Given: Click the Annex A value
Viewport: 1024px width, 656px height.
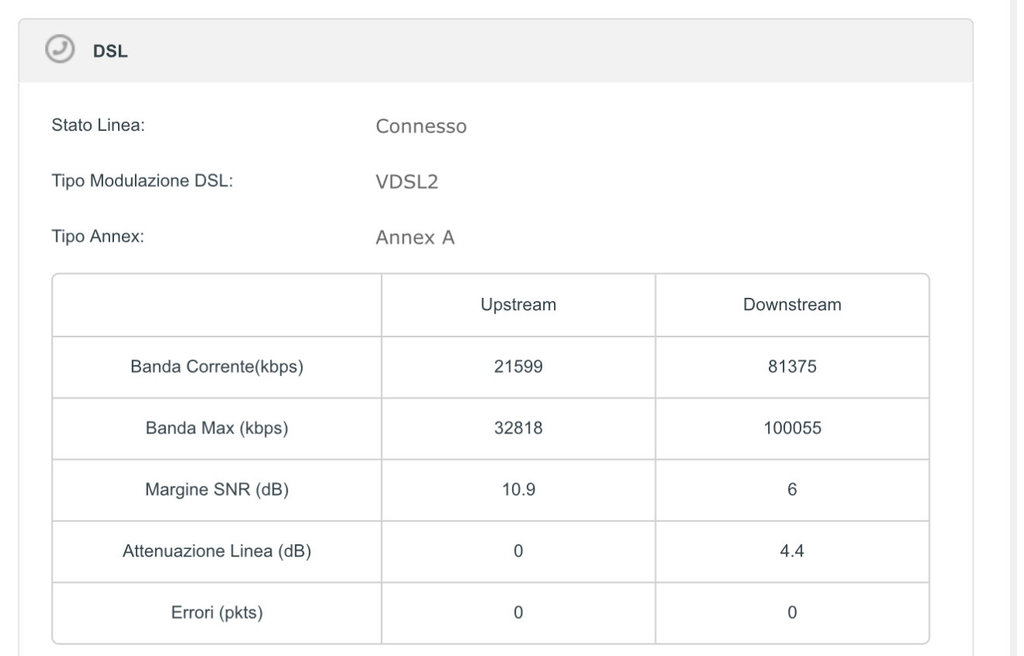Looking at the screenshot, I should (x=415, y=238).
